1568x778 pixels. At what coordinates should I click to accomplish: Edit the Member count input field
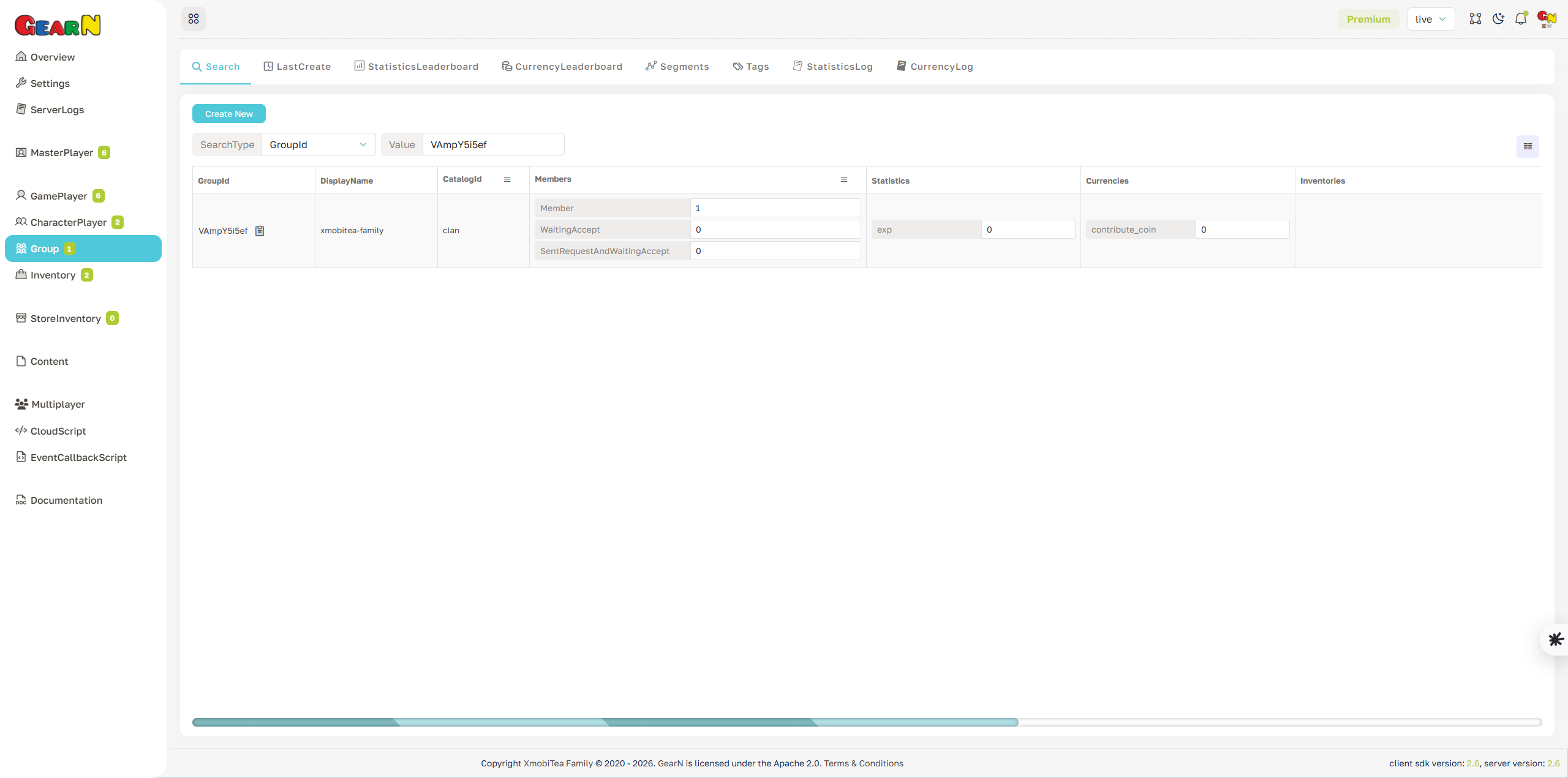(x=775, y=208)
